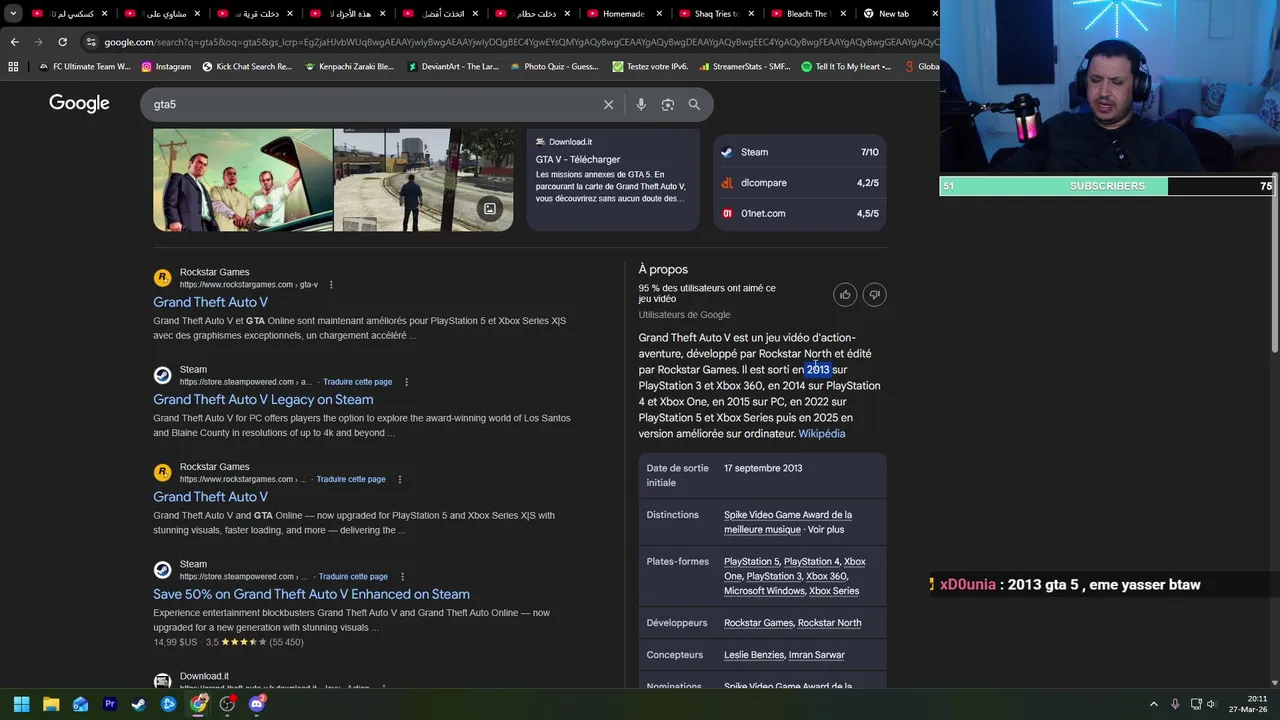Click Traduire cette page for Steam Legacy
The width and height of the screenshot is (1280, 720).
pos(357,382)
